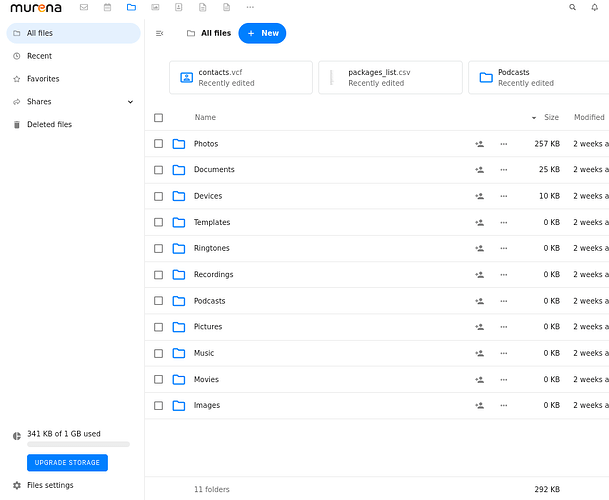Image resolution: width=609 pixels, height=500 pixels.
Task: Check the Images folder checkbox
Action: pos(158,406)
